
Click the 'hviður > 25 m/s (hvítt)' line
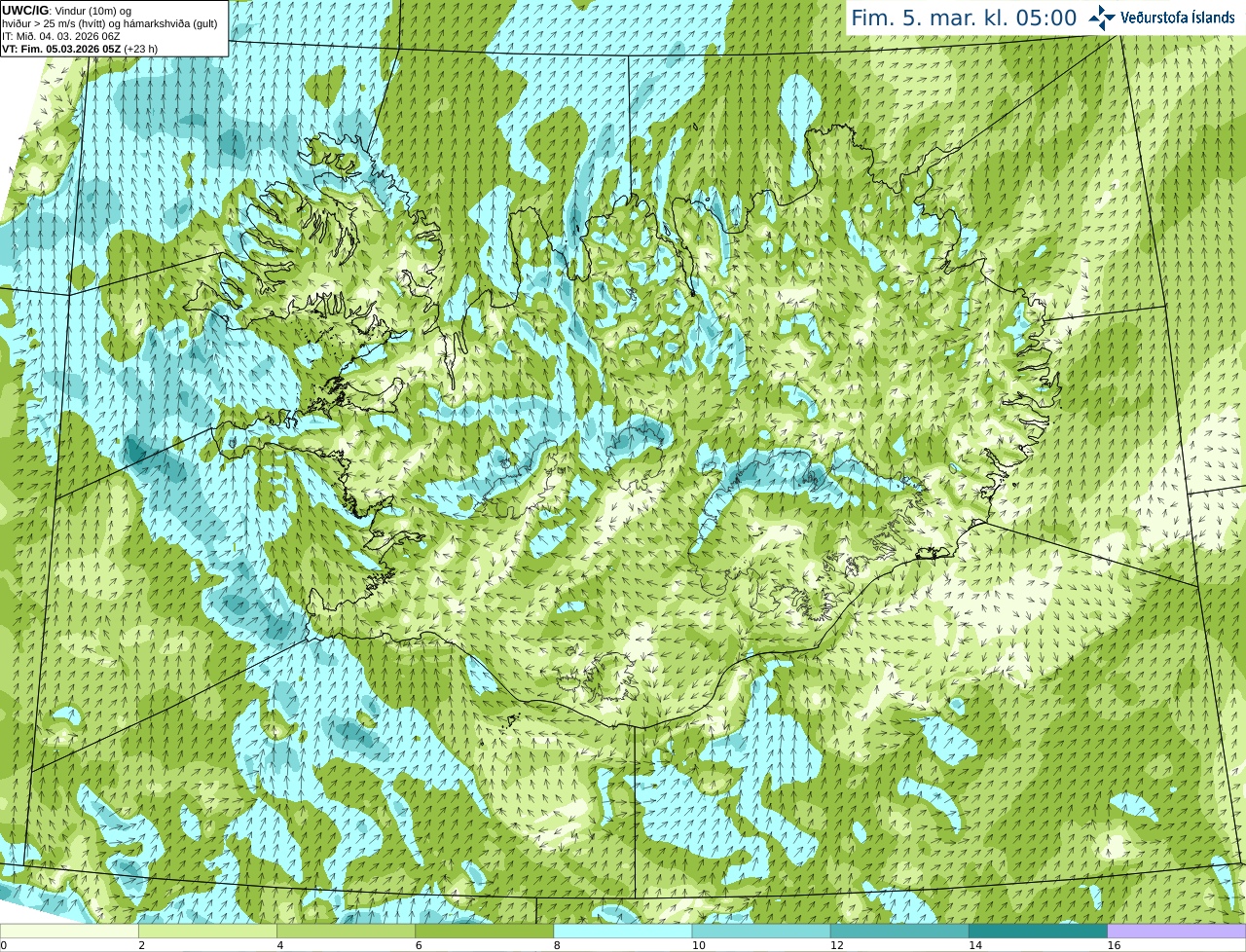110,23
